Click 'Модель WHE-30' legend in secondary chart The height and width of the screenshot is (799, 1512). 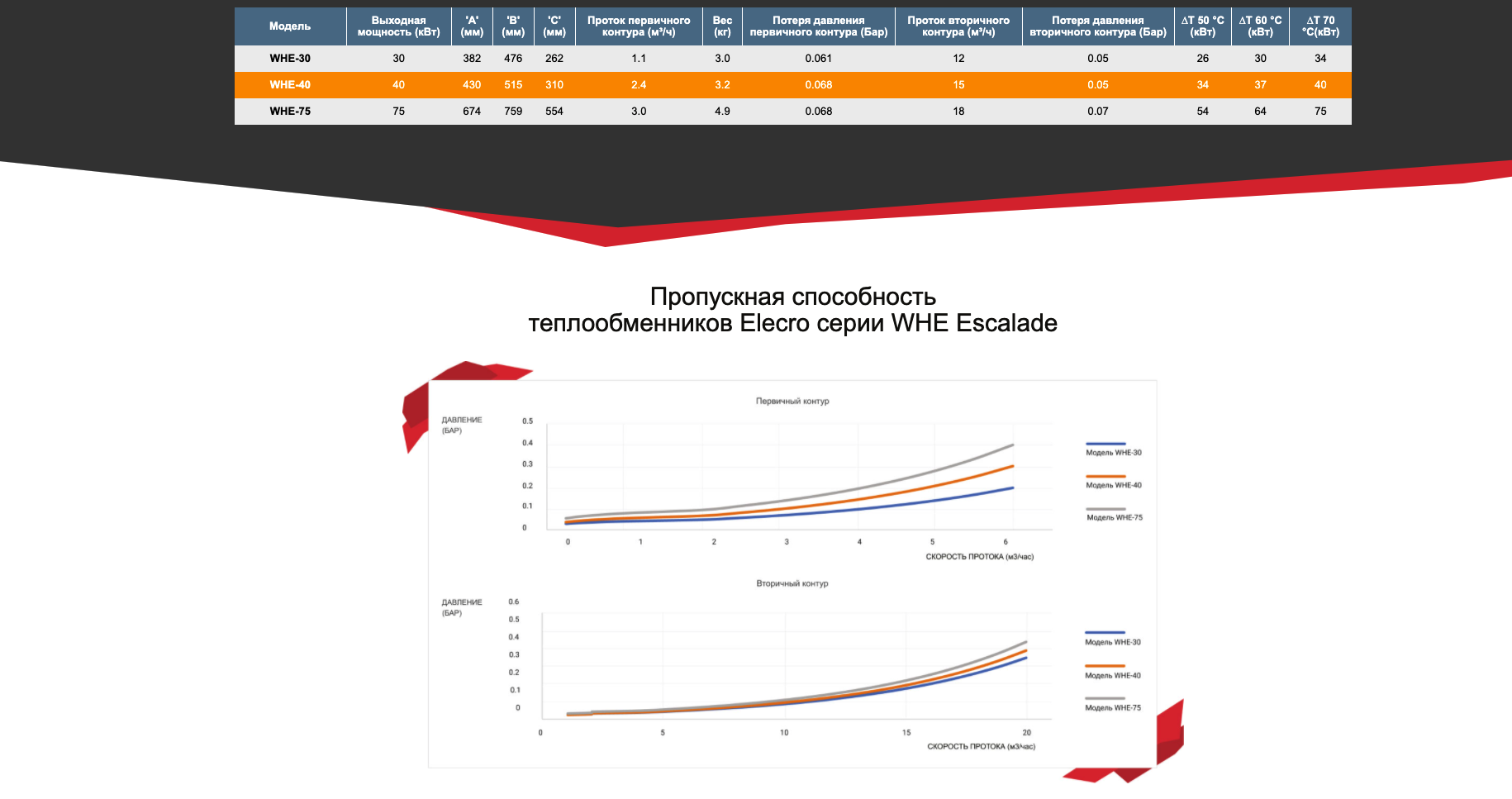pyautogui.click(x=1112, y=638)
